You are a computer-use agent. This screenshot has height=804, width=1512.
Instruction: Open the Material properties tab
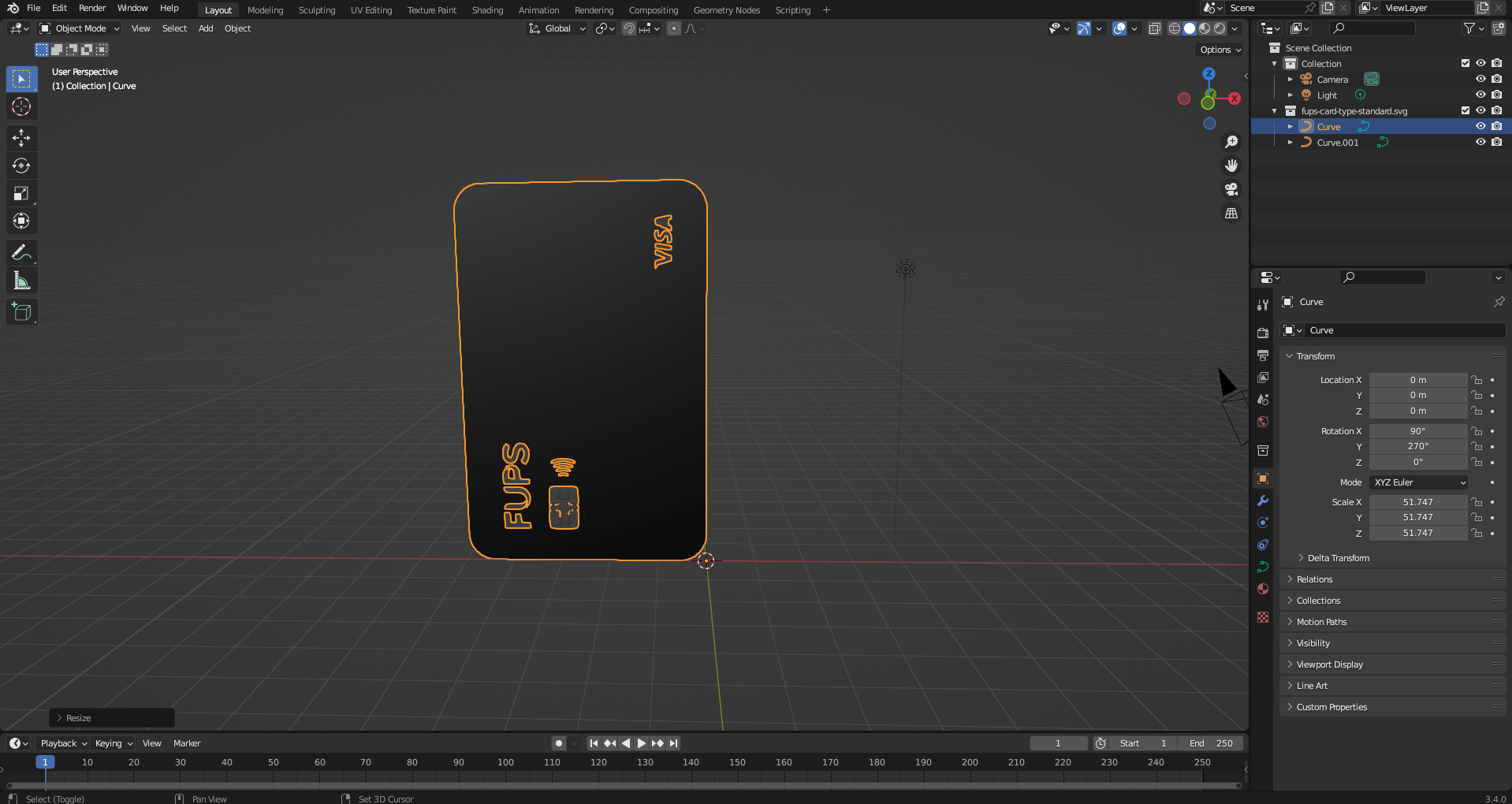[x=1263, y=589]
